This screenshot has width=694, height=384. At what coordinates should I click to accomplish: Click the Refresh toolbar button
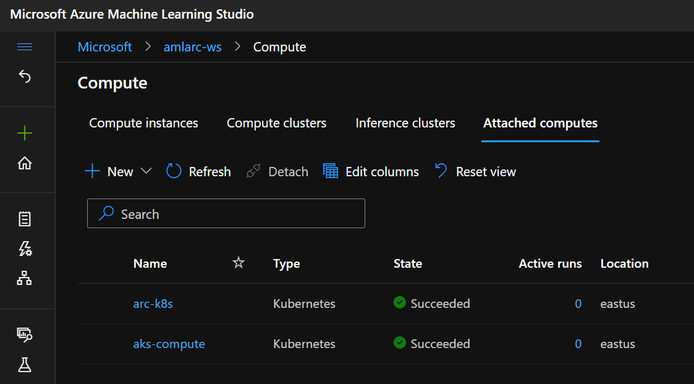click(x=198, y=171)
